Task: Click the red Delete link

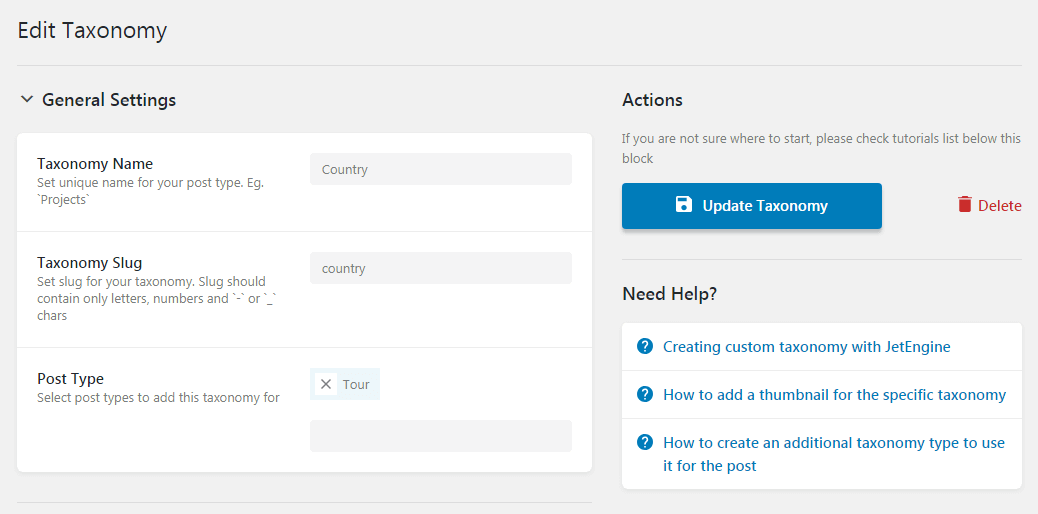Action: click(x=989, y=205)
